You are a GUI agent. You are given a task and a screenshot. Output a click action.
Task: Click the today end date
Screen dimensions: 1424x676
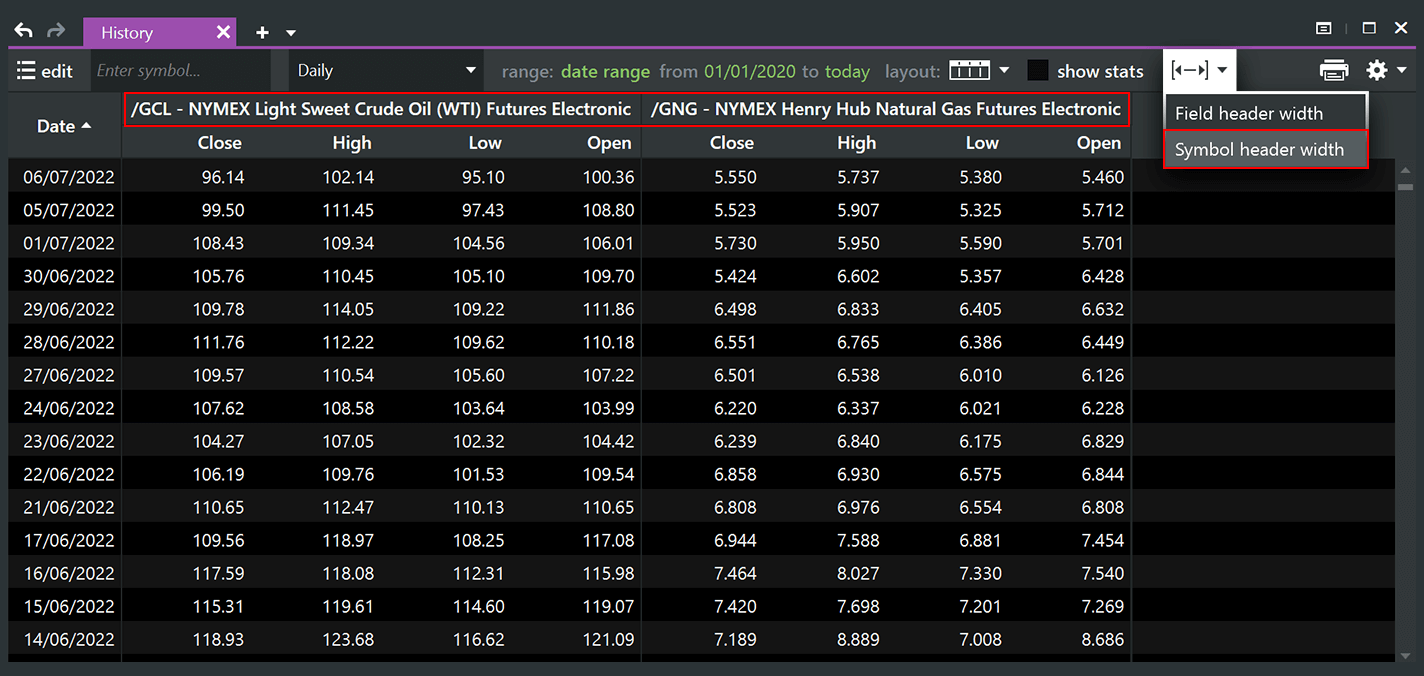(x=847, y=72)
